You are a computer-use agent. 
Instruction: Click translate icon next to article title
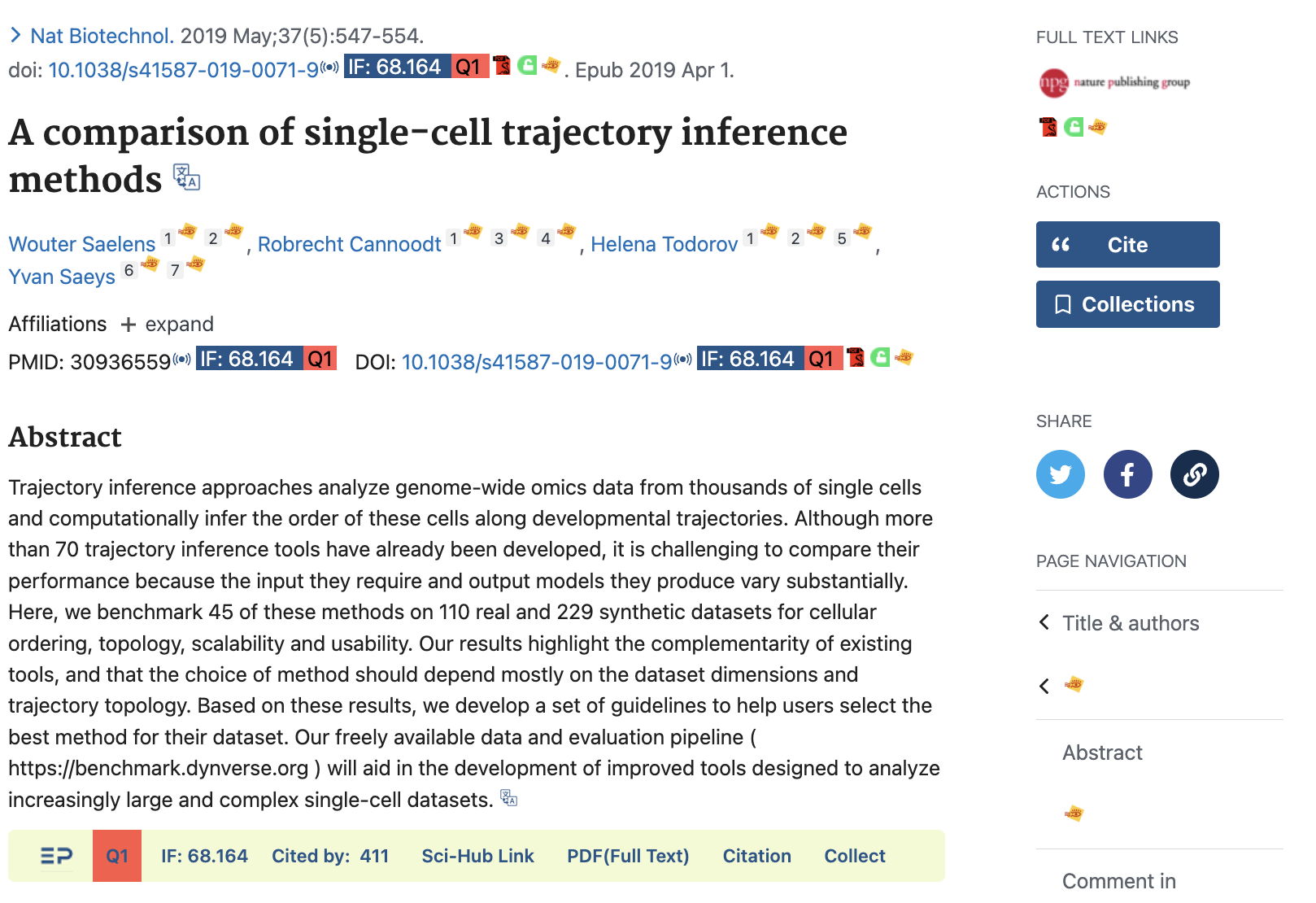(x=186, y=177)
